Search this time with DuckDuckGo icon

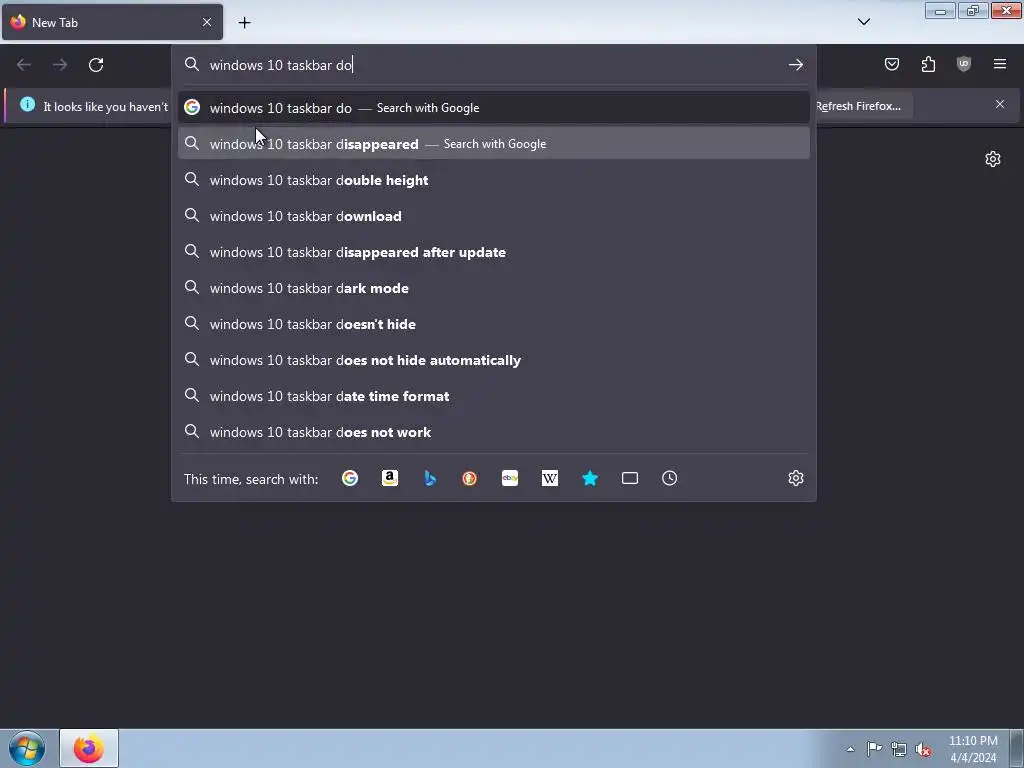[x=470, y=479]
